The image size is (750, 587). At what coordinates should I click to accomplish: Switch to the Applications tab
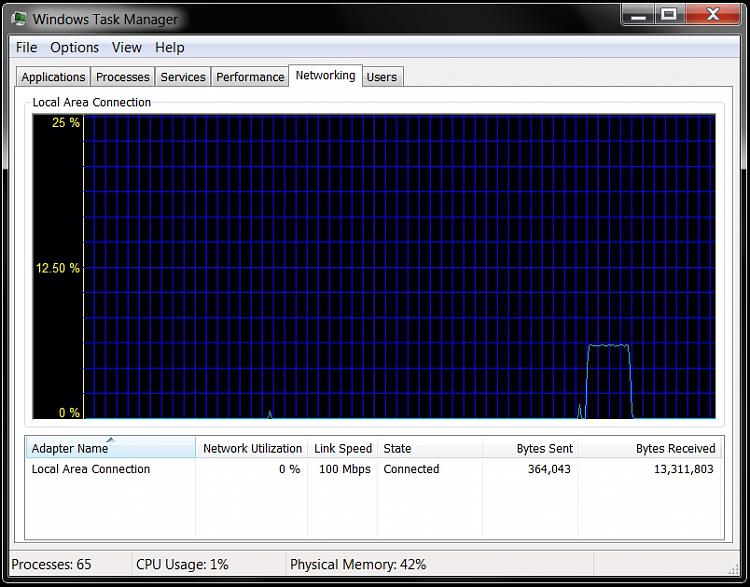pyautogui.click(x=53, y=77)
